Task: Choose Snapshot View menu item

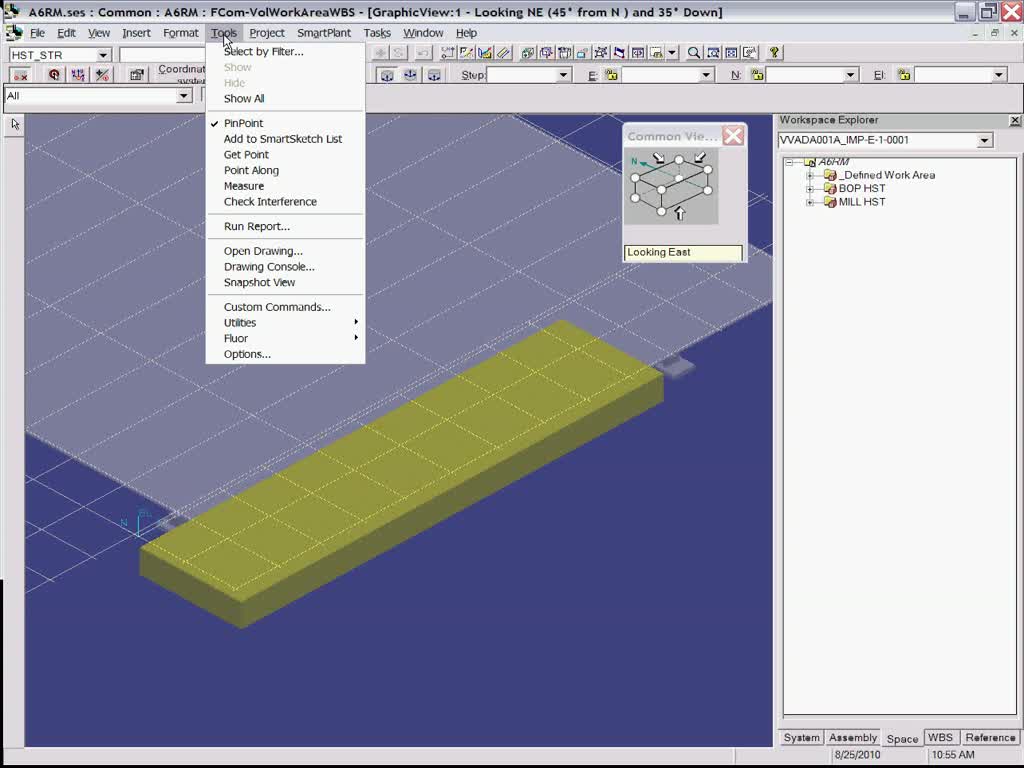Action: (285, 283)
